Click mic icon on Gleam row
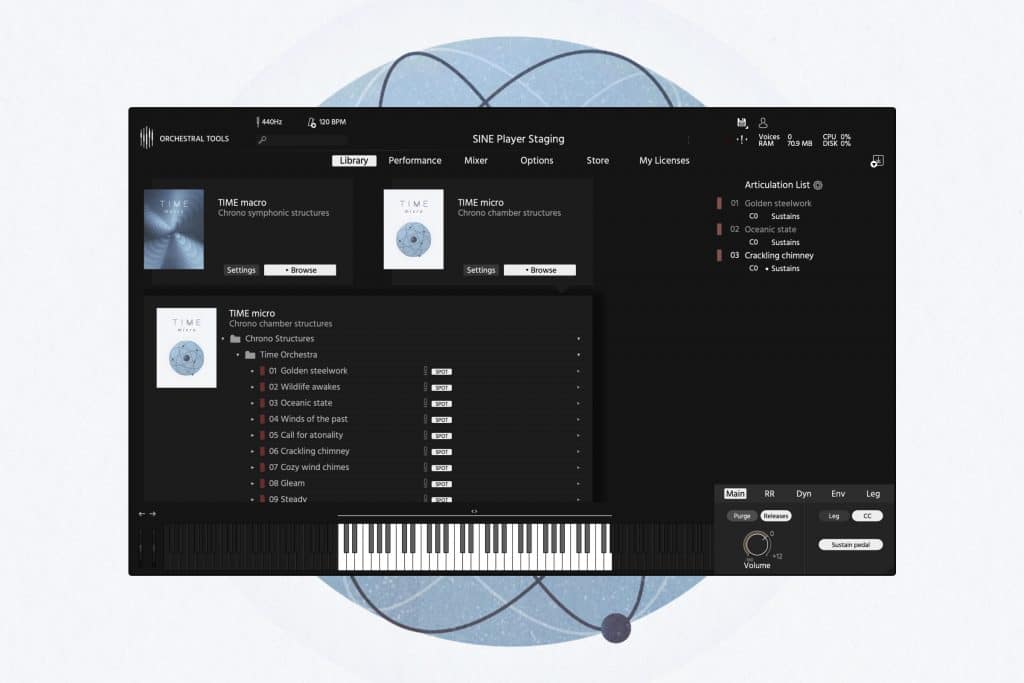The image size is (1024, 683). [x=425, y=483]
